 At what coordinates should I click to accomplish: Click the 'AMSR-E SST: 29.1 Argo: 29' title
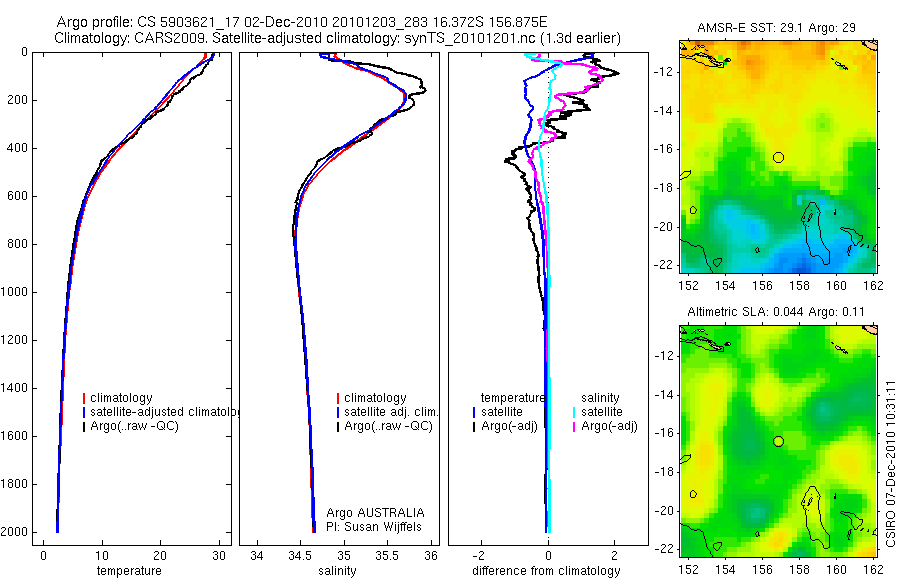[x=777, y=28]
